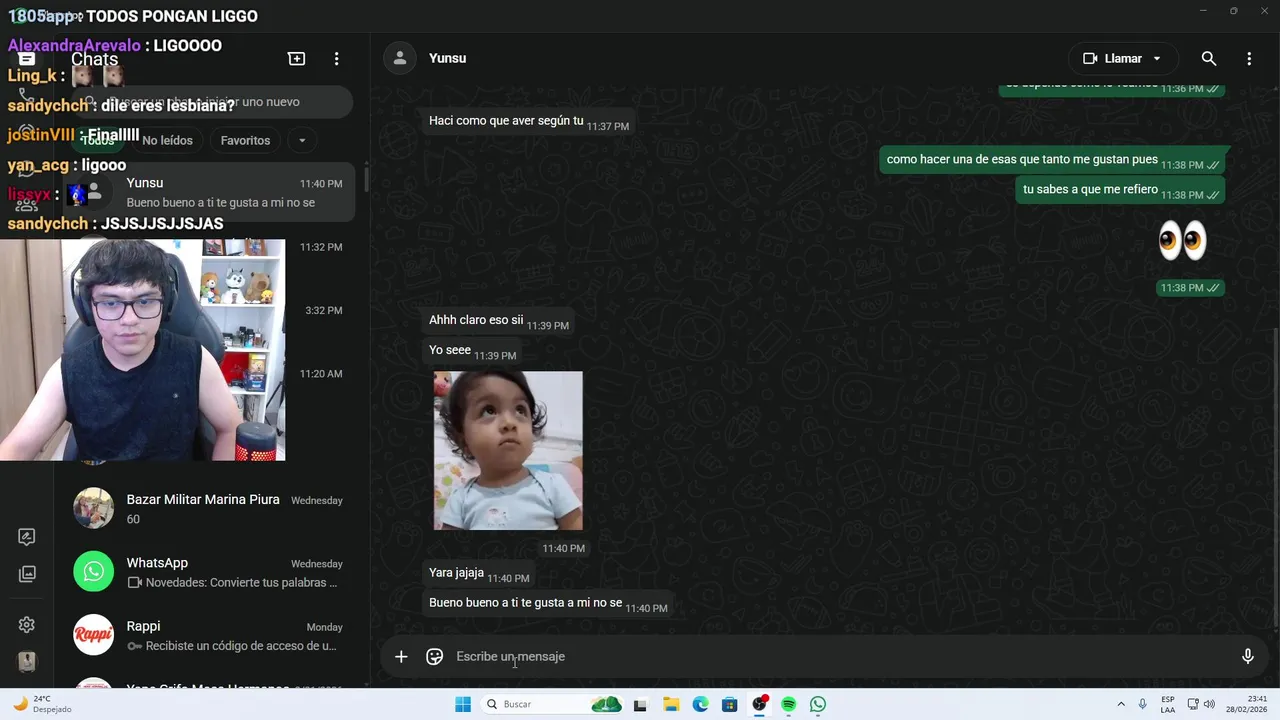
Task: Open the emoji and sticker picker
Action: click(434, 656)
